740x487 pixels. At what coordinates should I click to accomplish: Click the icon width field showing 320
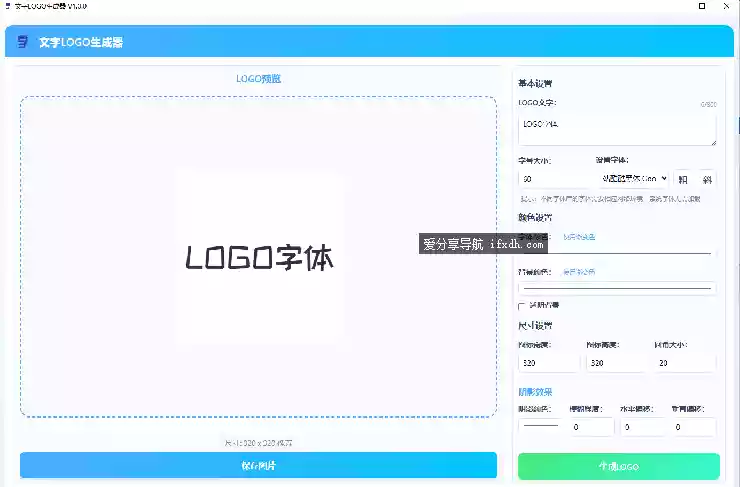(x=548, y=364)
